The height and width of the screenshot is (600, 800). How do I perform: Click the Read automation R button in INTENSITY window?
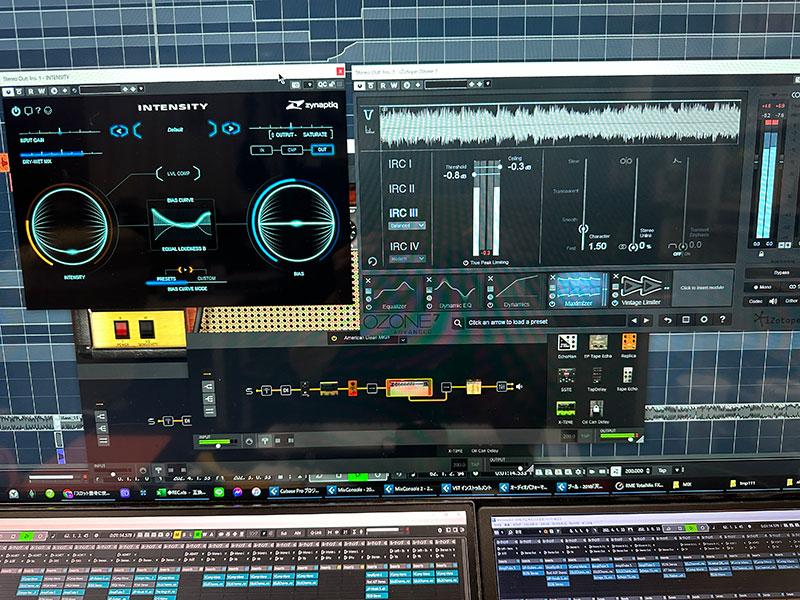(31, 91)
